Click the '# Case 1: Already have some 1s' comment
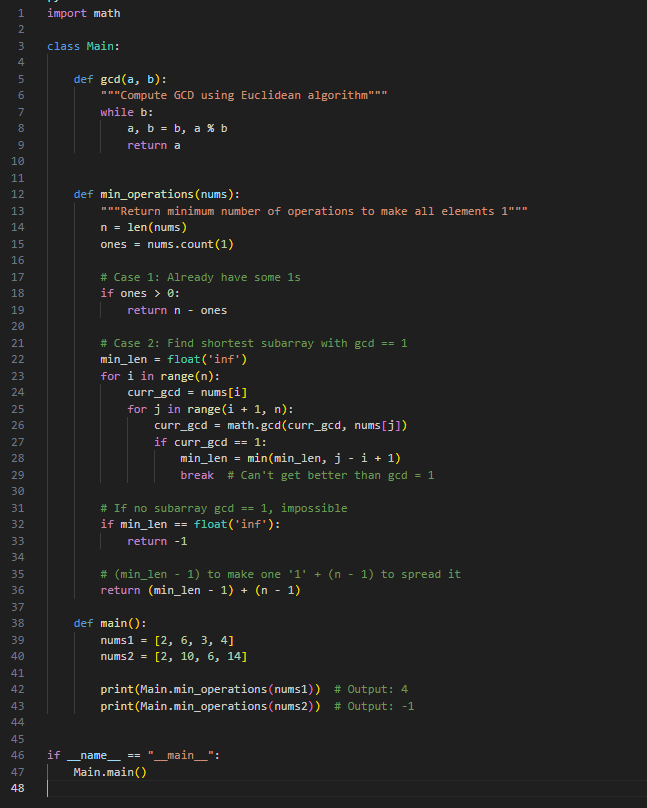This screenshot has height=808, width=647. pyautogui.click(x=200, y=277)
